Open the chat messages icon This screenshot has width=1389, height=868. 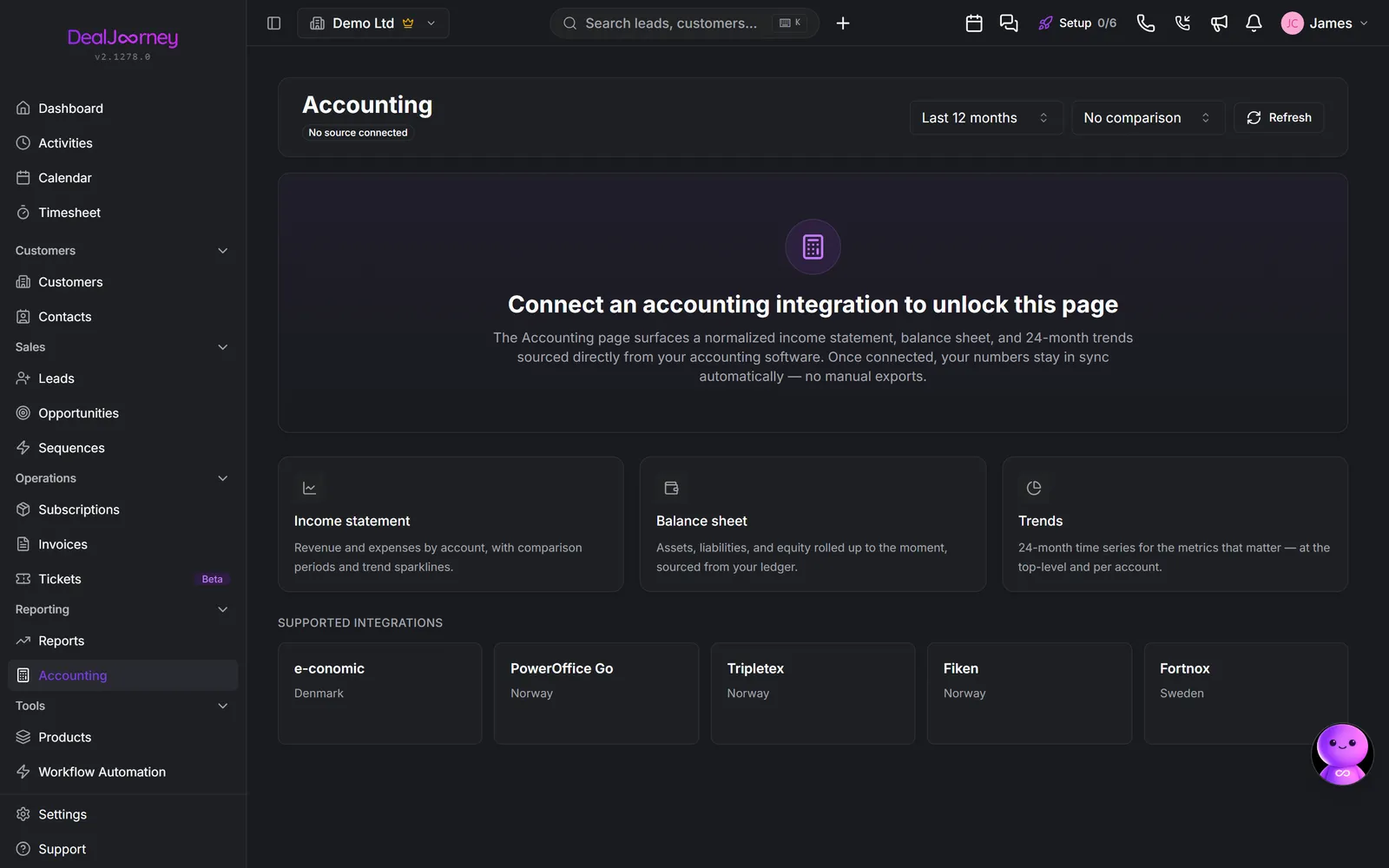coord(1009,23)
